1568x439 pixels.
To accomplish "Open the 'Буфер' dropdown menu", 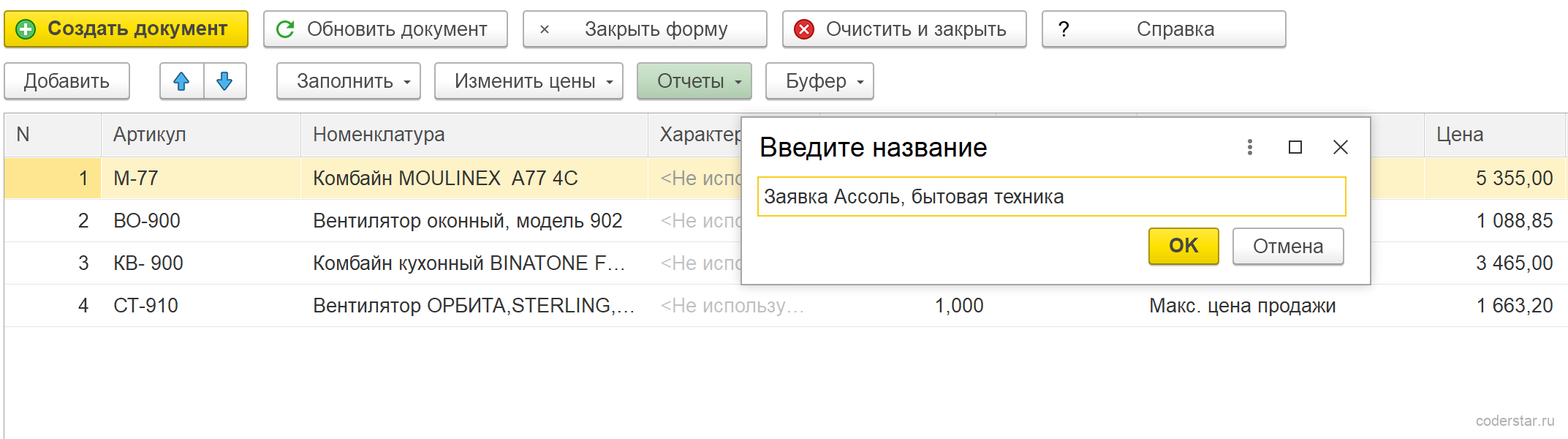I will pyautogui.click(x=819, y=81).
